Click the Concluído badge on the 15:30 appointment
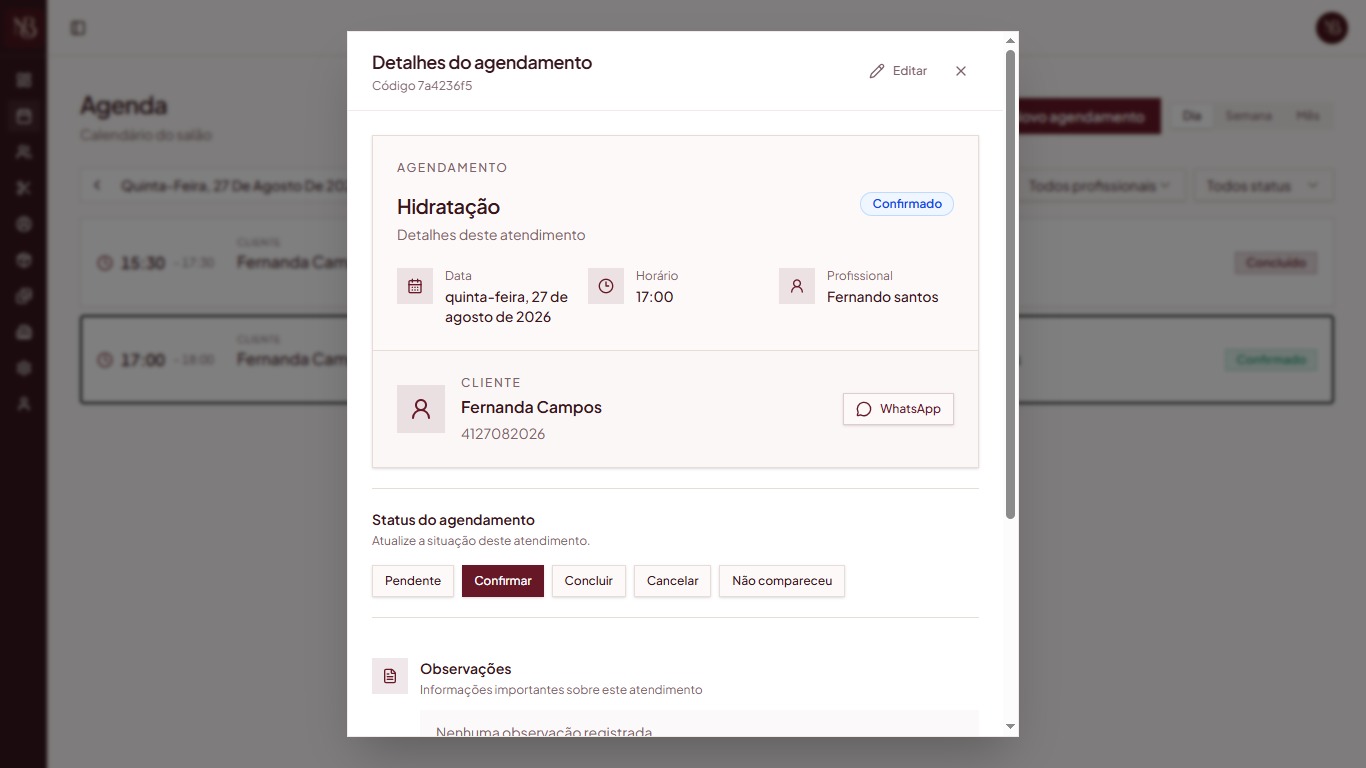Viewport: 1366px width, 768px height. tap(1275, 263)
